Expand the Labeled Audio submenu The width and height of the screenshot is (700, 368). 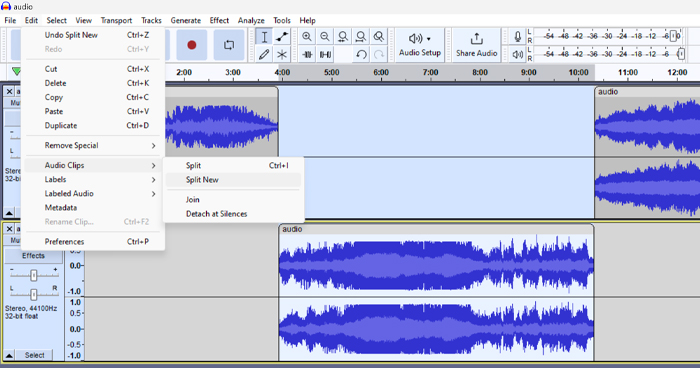[x=92, y=194]
